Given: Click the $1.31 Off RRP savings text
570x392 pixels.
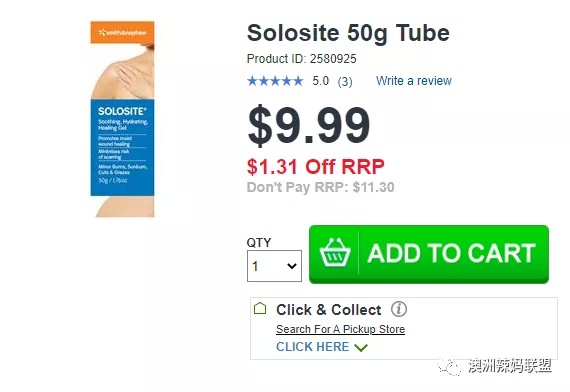Looking at the screenshot, I should 316,167.
